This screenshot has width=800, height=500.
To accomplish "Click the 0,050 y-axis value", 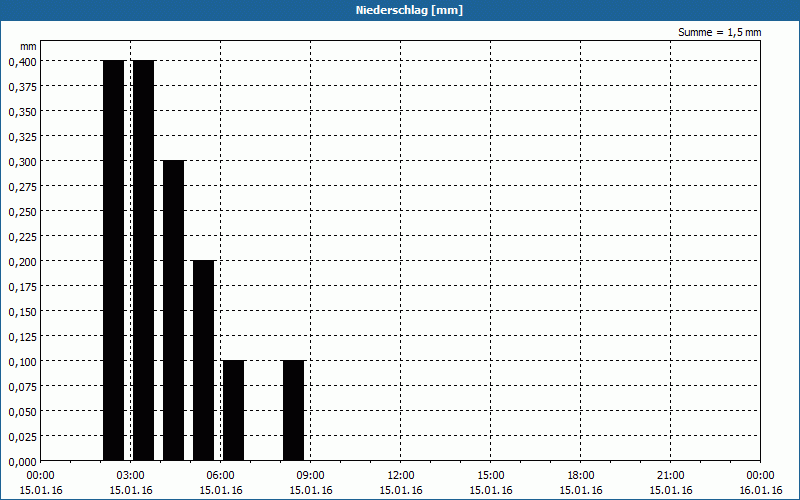I will click(x=22, y=412).
